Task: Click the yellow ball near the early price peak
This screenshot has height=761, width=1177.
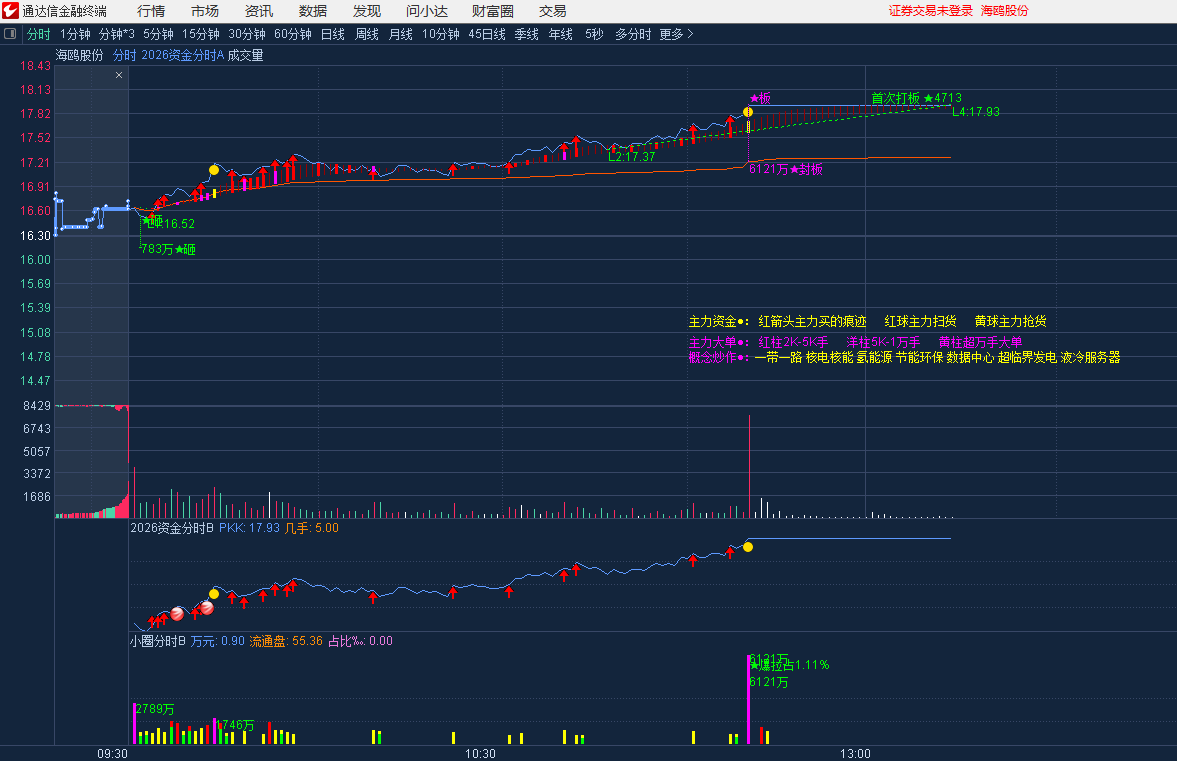Action: point(214,170)
